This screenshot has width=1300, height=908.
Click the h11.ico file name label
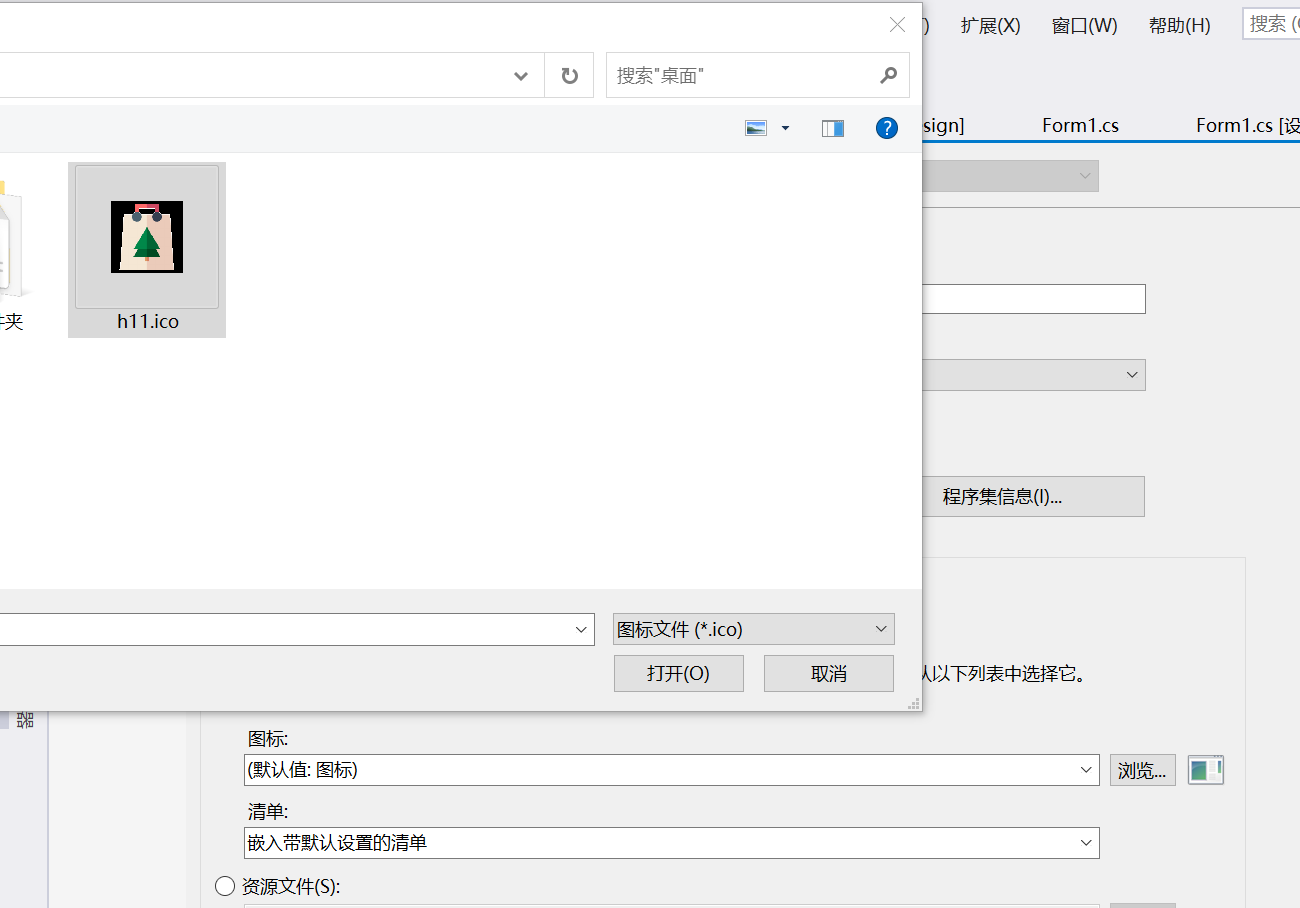(148, 322)
